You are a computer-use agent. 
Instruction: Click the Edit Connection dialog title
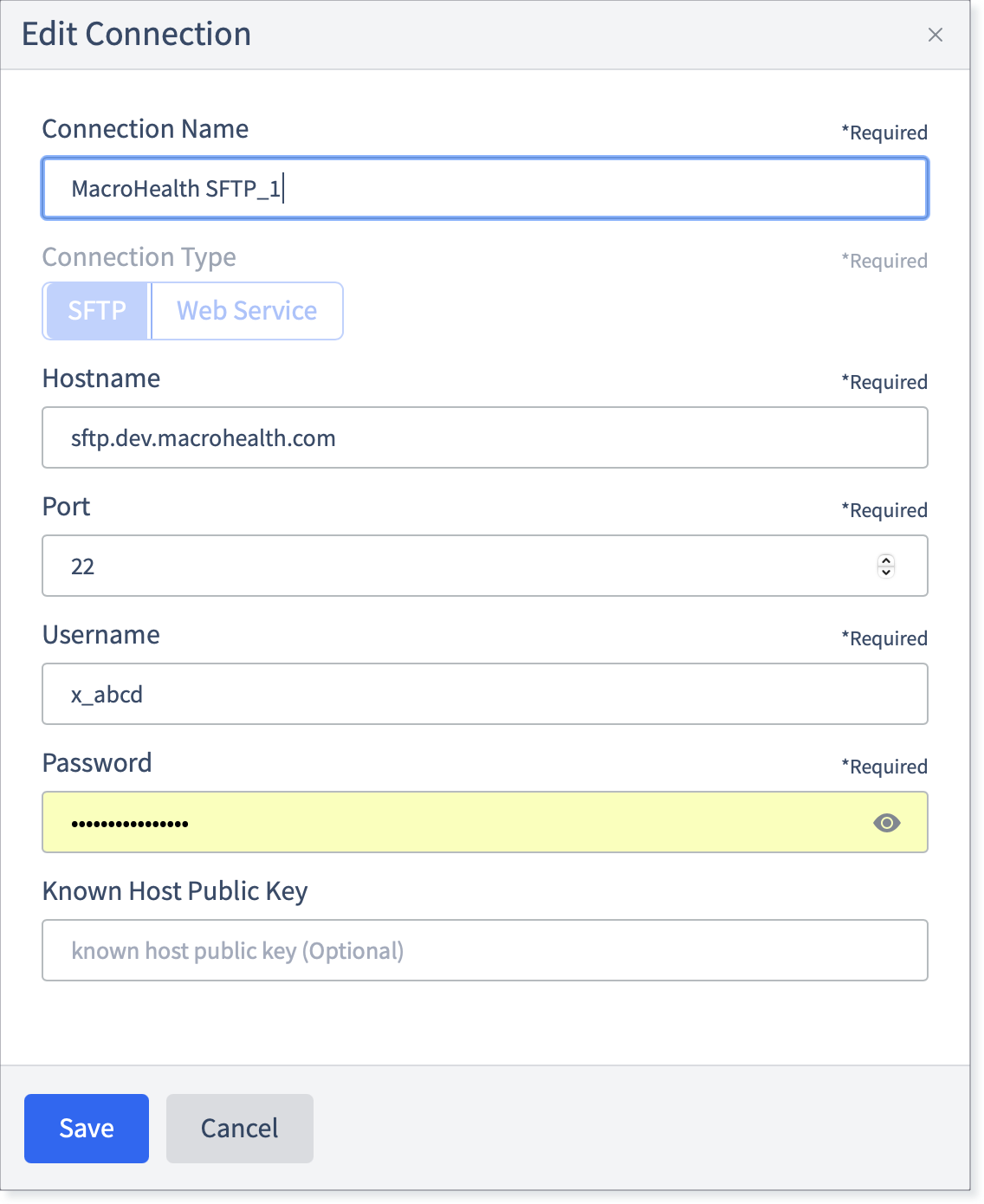click(137, 35)
